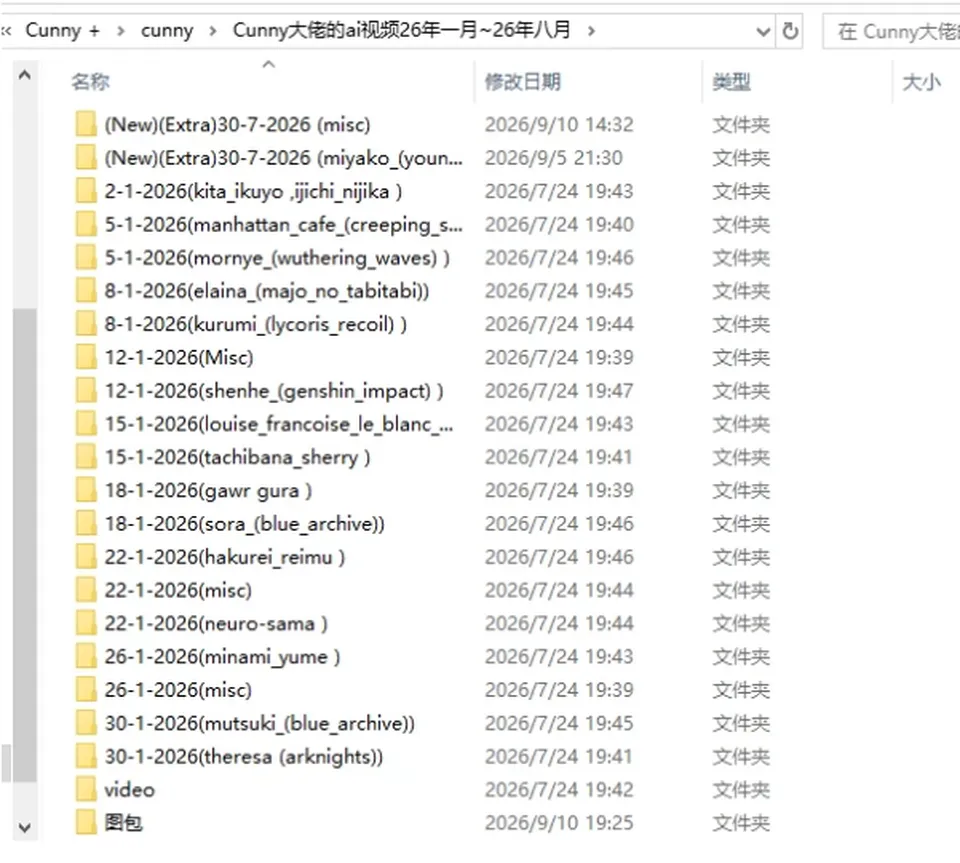This screenshot has width=960, height=863.
Task: Click the scrollbar down arrow
Action: click(x=24, y=828)
